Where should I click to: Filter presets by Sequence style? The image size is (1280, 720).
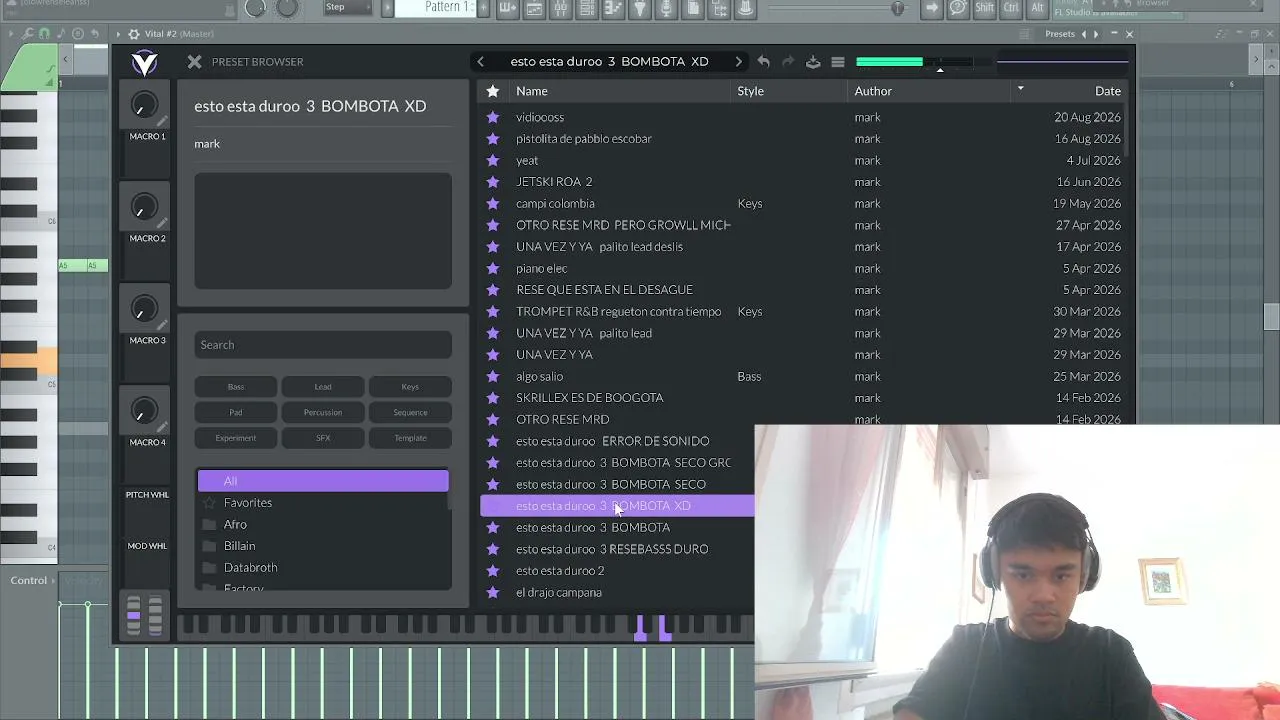pyautogui.click(x=410, y=412)
